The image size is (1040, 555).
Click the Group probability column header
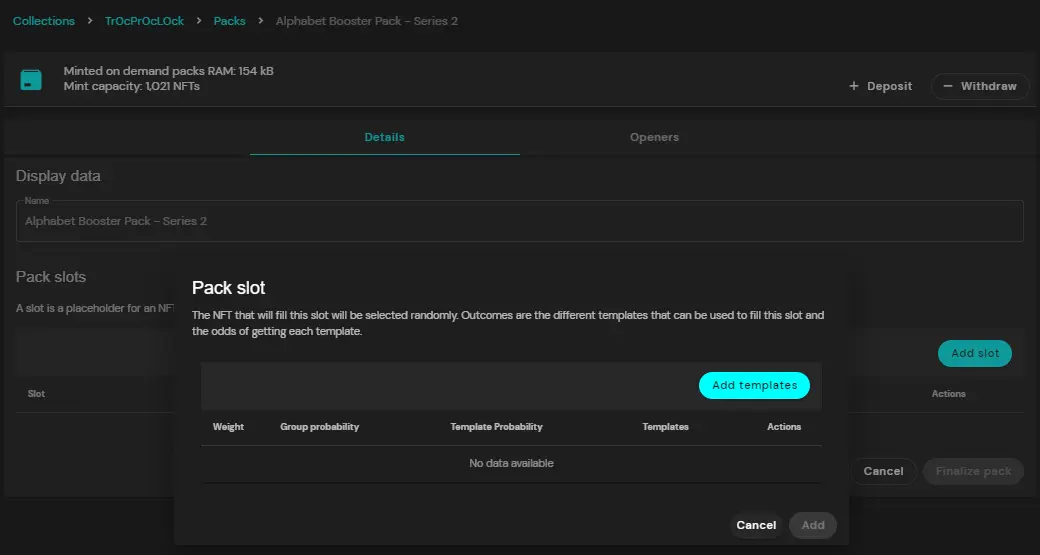(x=320, y=426)
